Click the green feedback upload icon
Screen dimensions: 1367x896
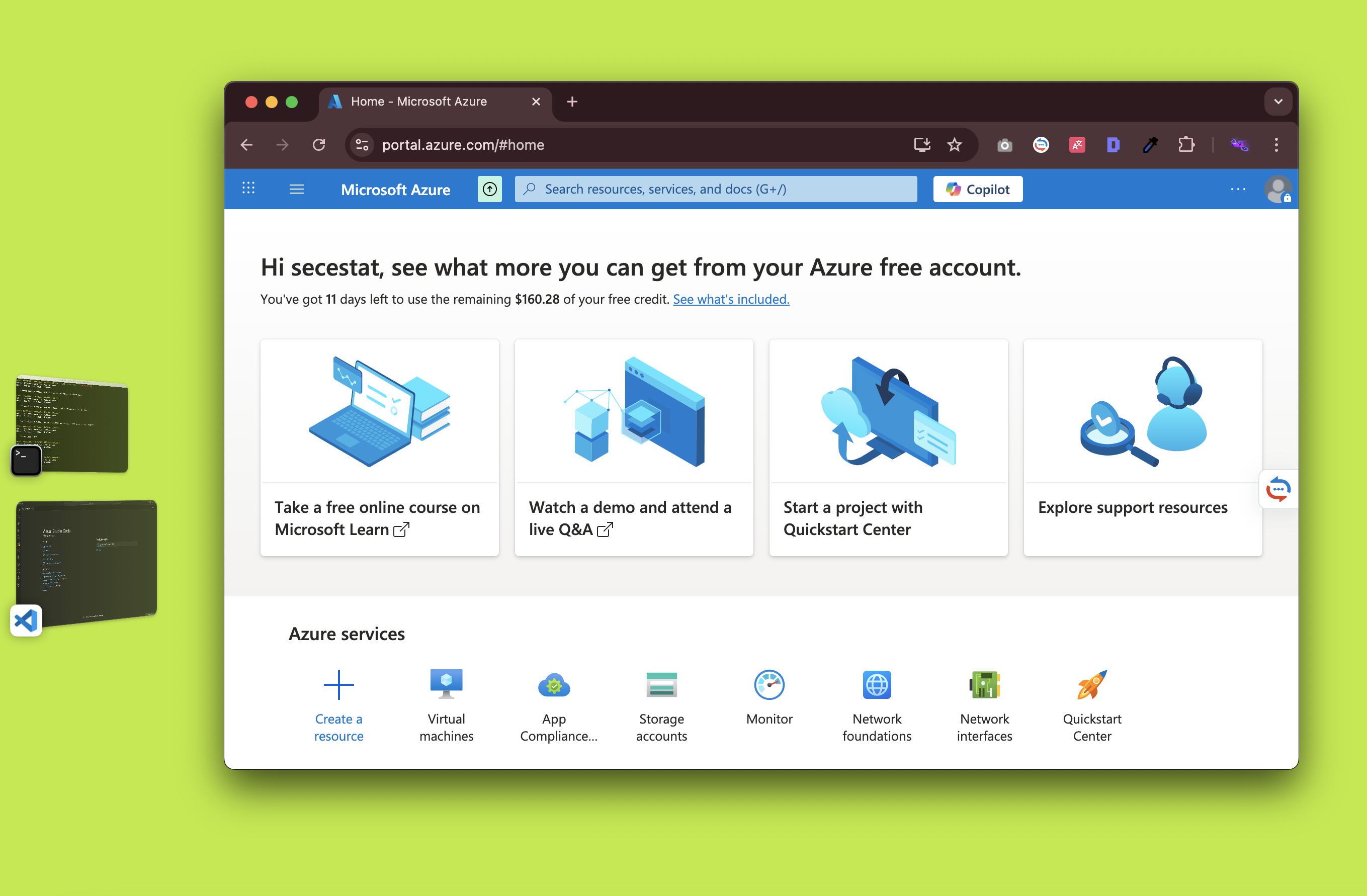[x=489, y=189]
